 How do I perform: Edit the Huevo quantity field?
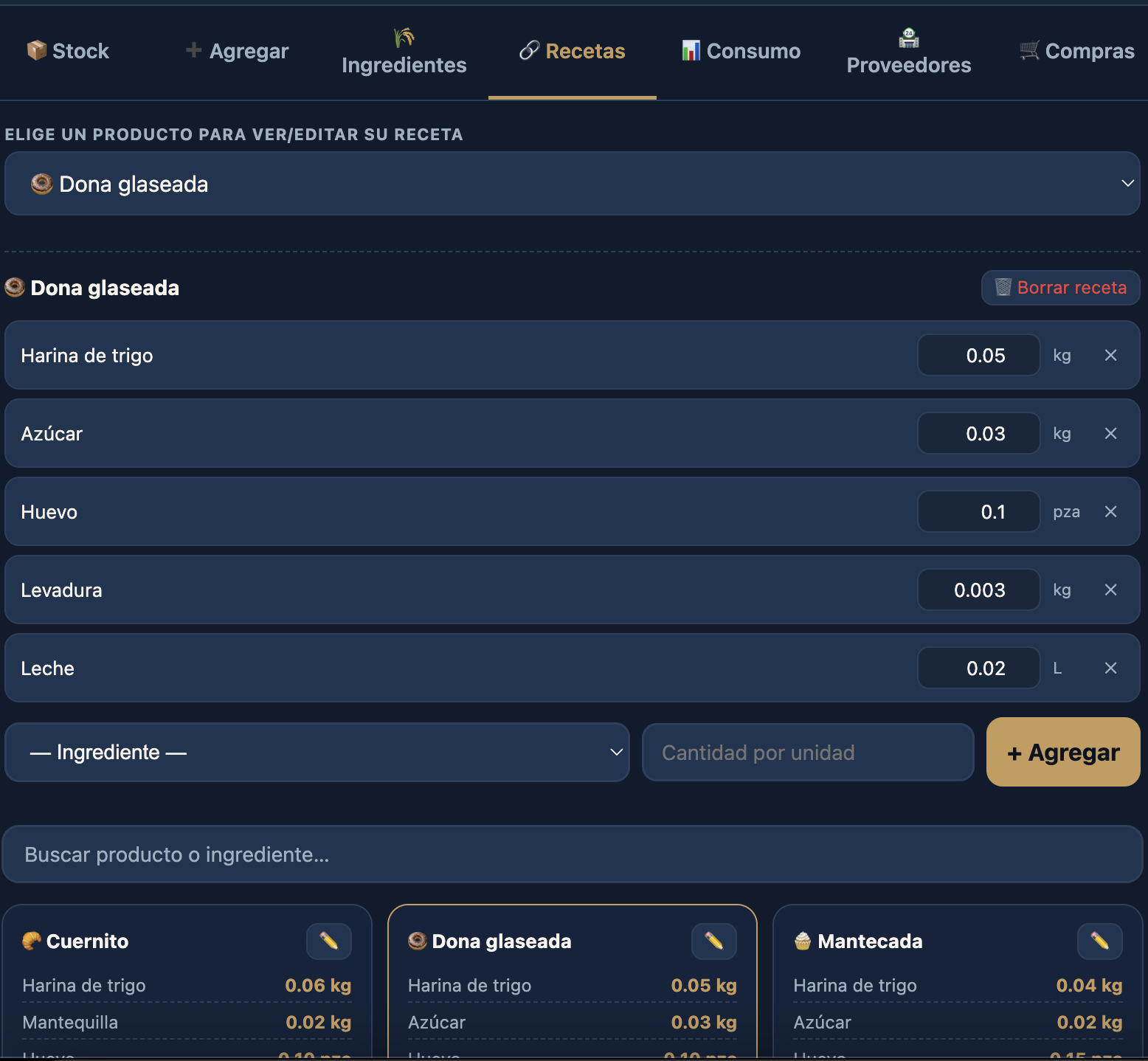(x=979, y=511)
